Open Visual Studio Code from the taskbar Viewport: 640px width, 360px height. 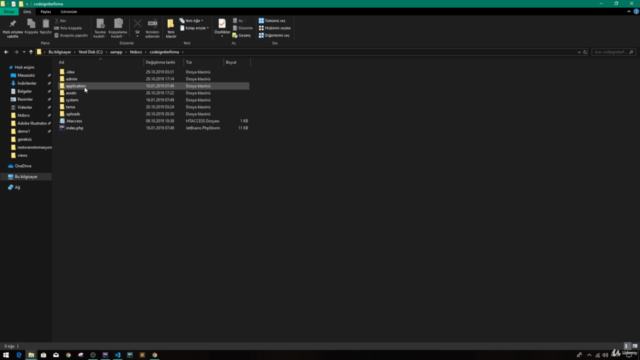[x=118, y=355]
